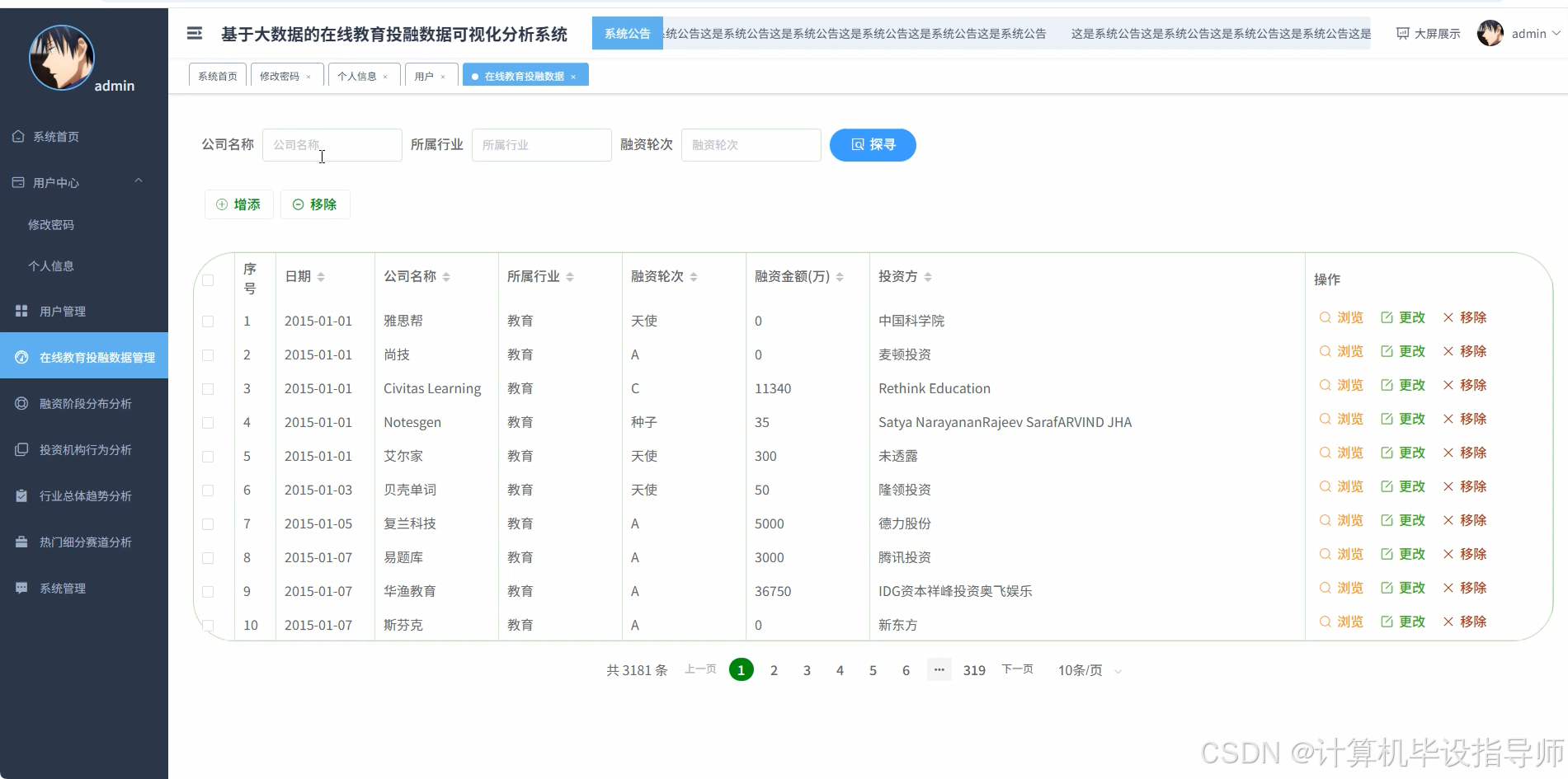Screen dimensions: 1568x779
Task: Click the 系统公告 announcement label
Action: tap(628, 34)
